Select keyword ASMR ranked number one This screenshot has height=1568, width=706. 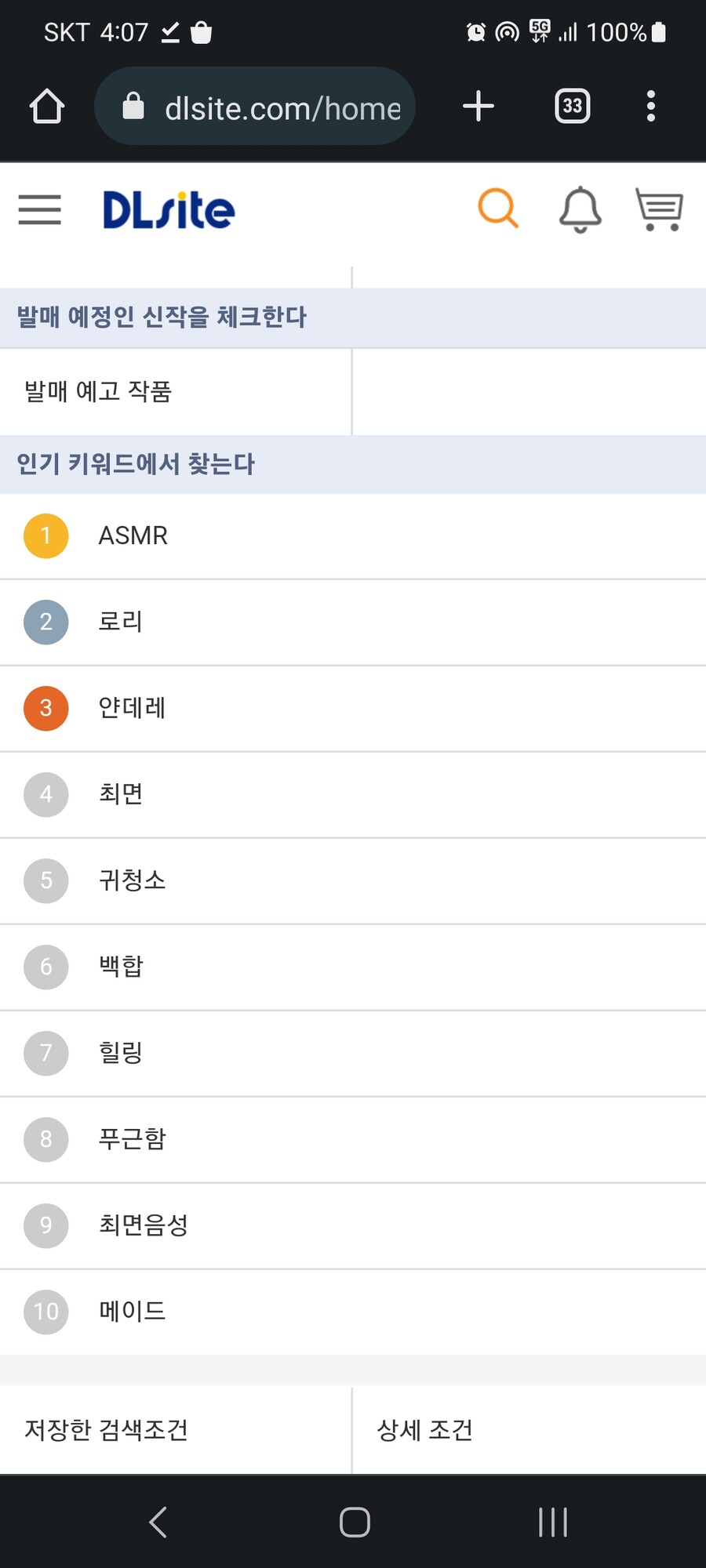coord(132,535)
